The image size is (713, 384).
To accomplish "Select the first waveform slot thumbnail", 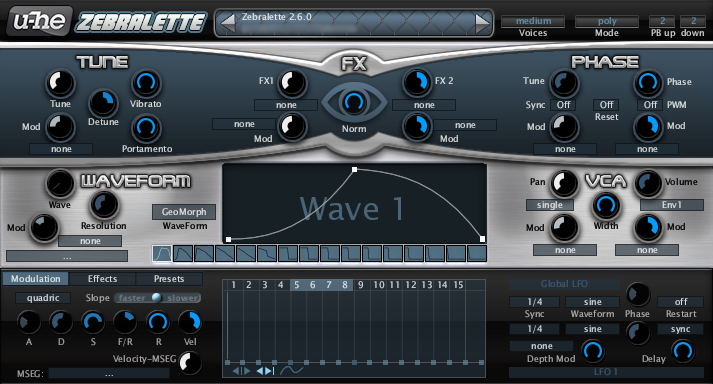I will [x=162, y=253].
